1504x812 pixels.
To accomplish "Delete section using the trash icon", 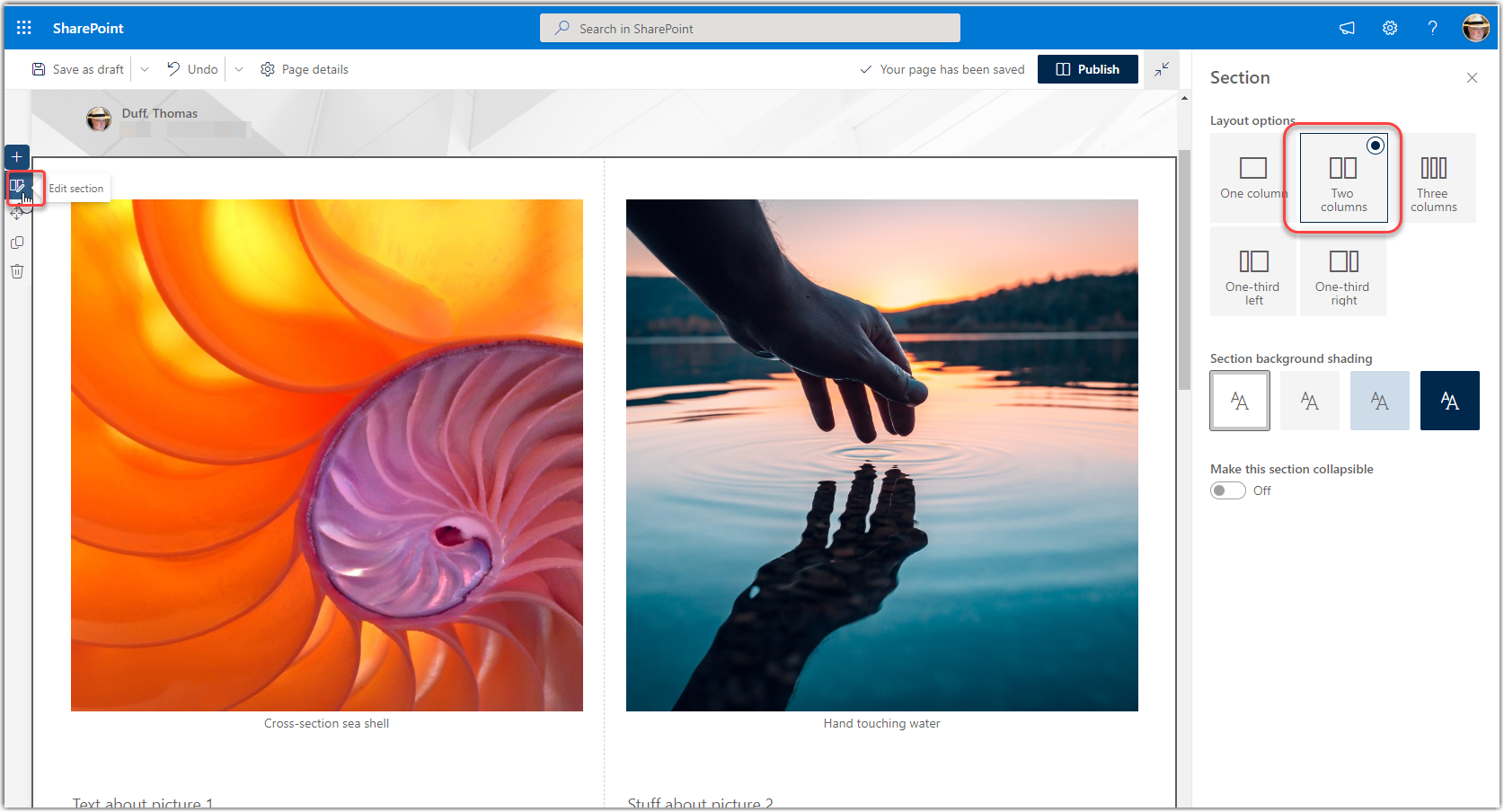I will 17,271.
